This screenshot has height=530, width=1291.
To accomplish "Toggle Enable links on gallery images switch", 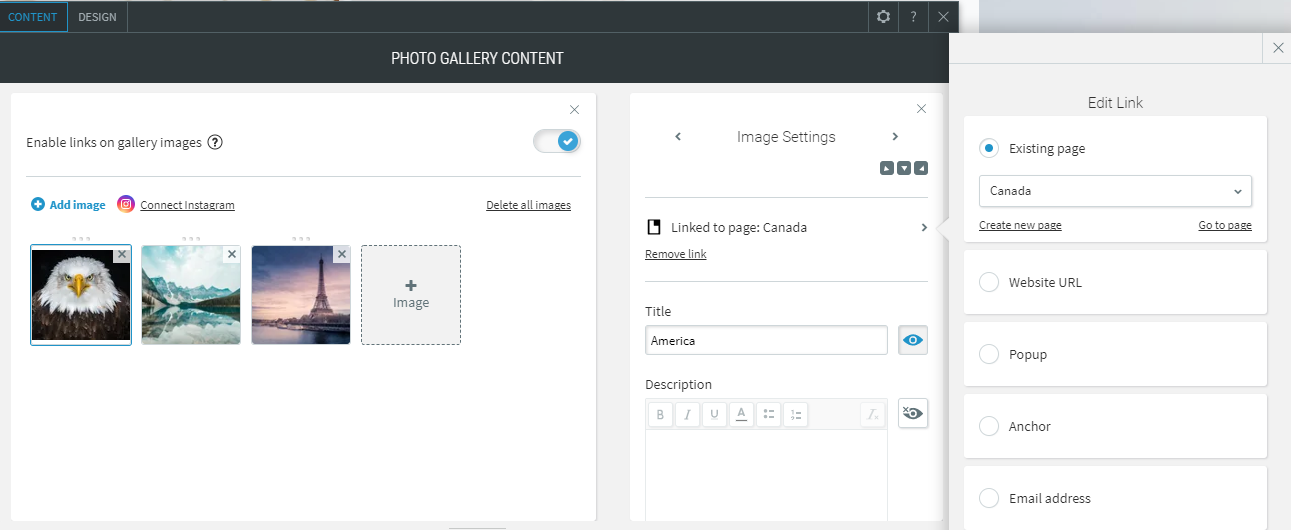I will pyautogui.click(x=557, y=141).
